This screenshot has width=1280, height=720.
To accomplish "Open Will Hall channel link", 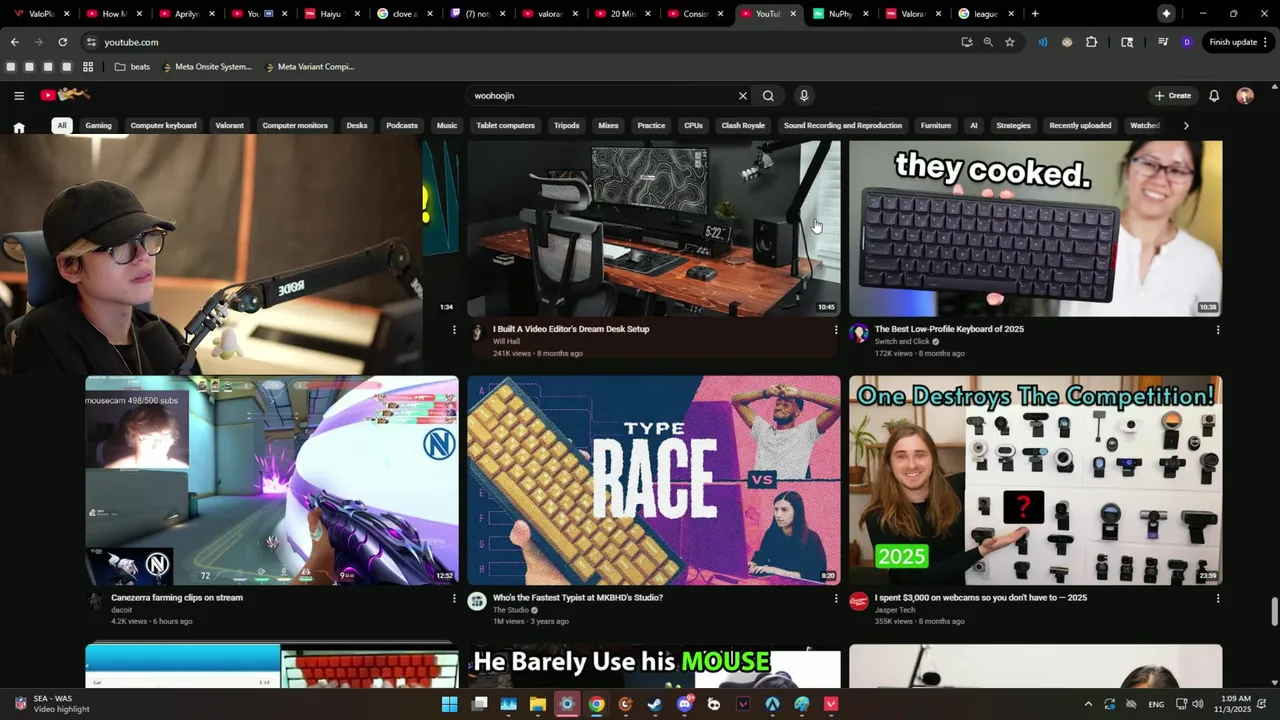I will click(x=507, y=341).
